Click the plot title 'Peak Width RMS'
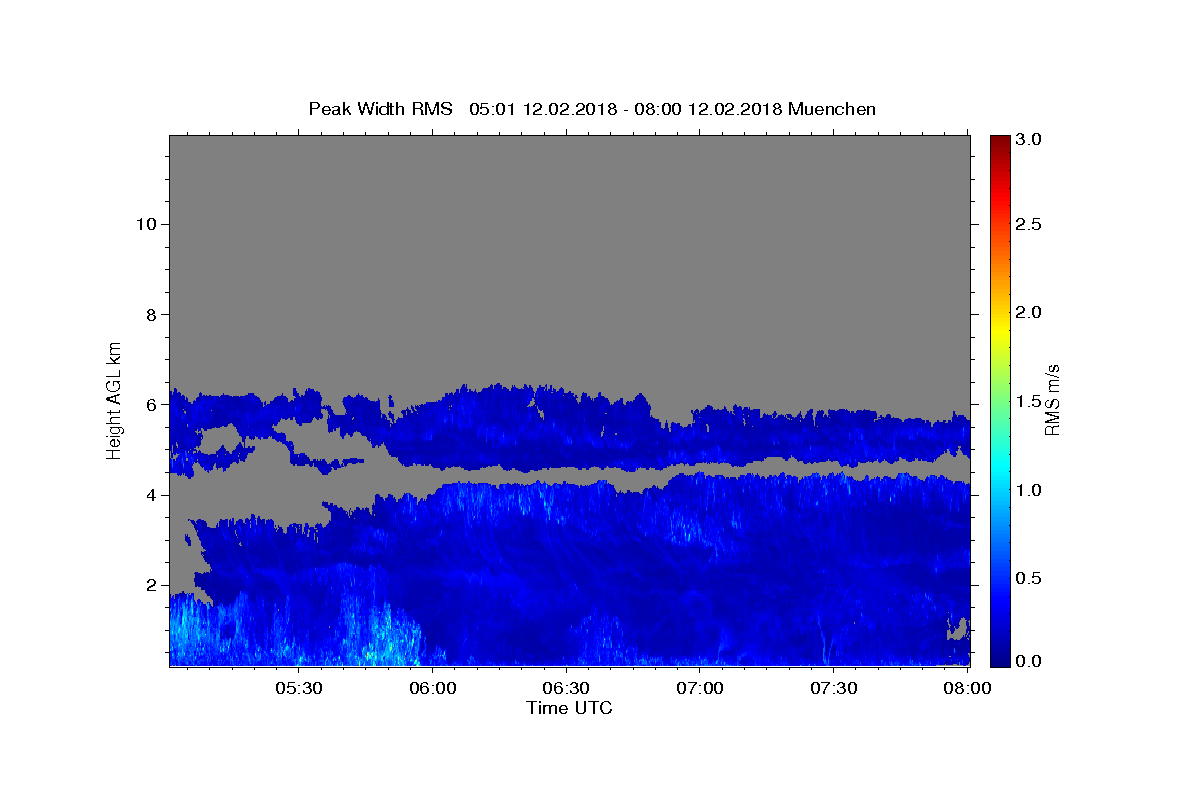The height and width of the screenshot is (800, 1200). coord(381,109)
